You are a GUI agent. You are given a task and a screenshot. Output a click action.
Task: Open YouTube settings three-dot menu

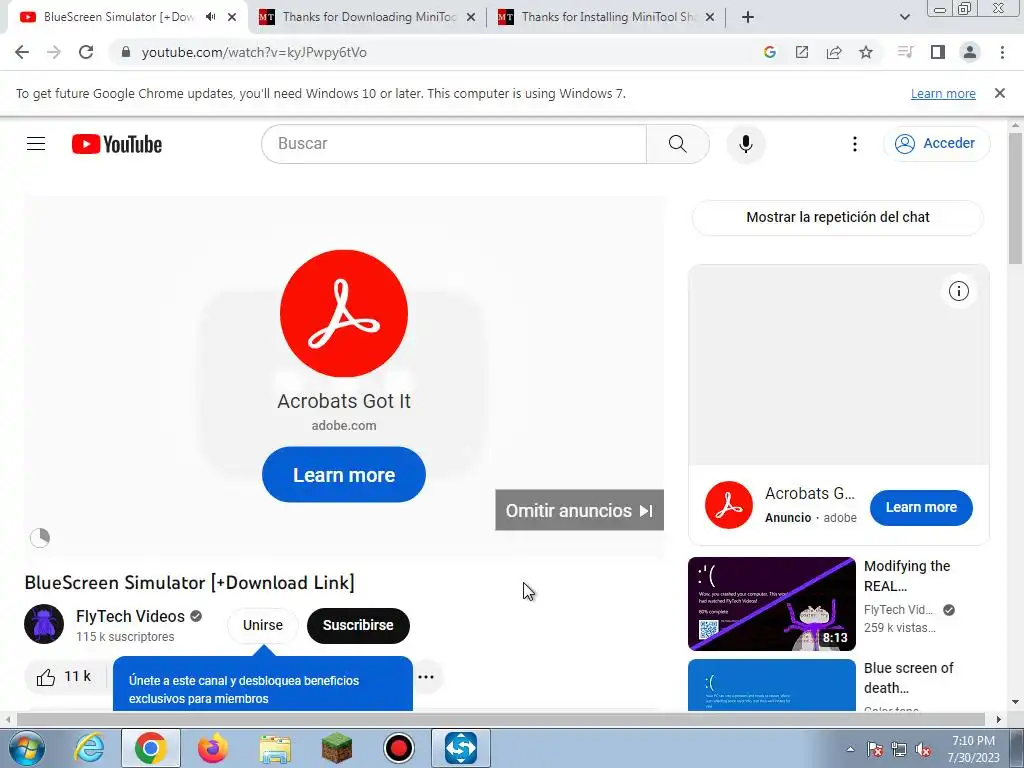tap(854, 144)
